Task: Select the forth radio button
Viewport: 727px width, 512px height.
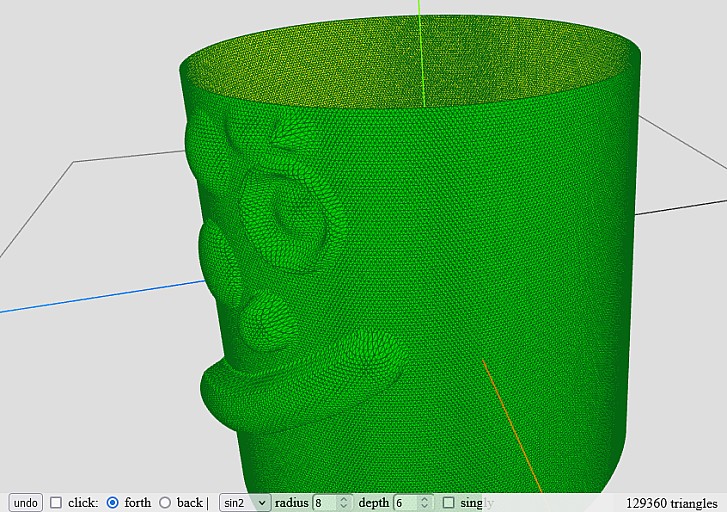Action: [x=112, y=502]
